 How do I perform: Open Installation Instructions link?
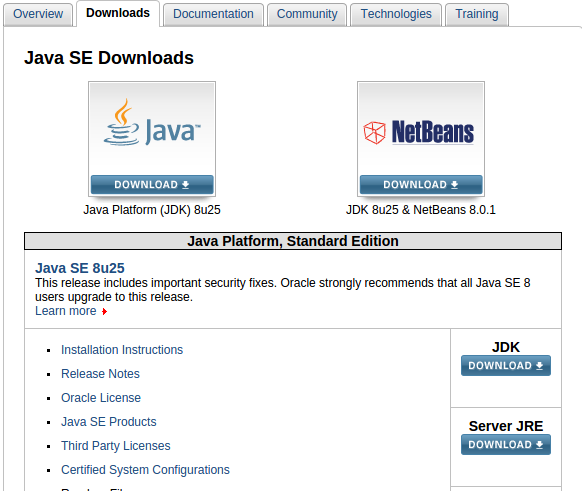pos(122,350)
